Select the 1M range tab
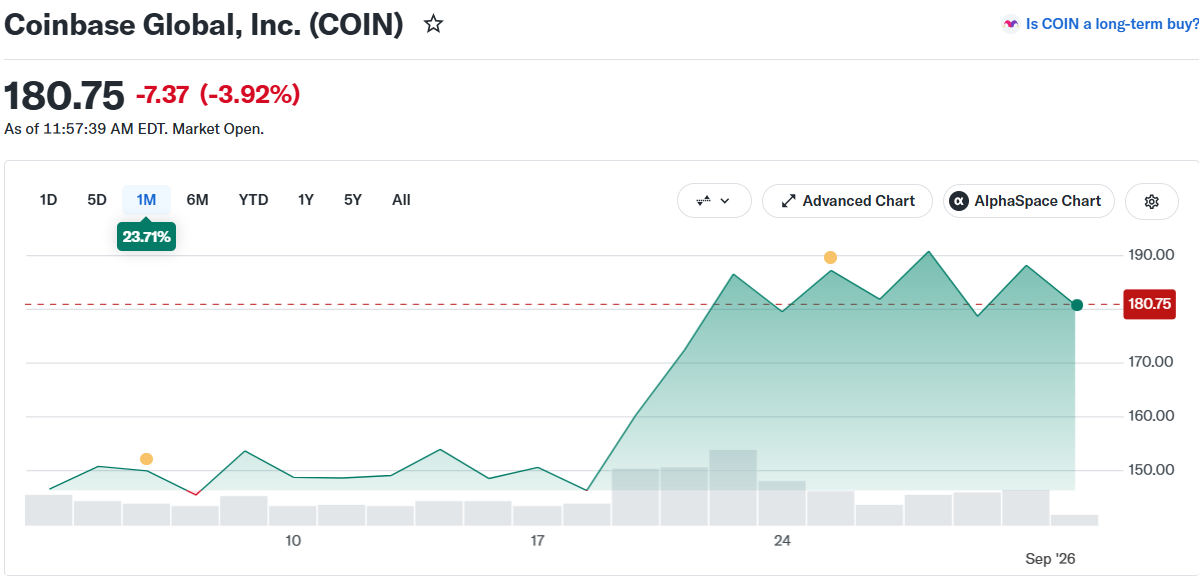Viewport: 1202px width, 577px height. pyautogui.click(x=146, y=200)
